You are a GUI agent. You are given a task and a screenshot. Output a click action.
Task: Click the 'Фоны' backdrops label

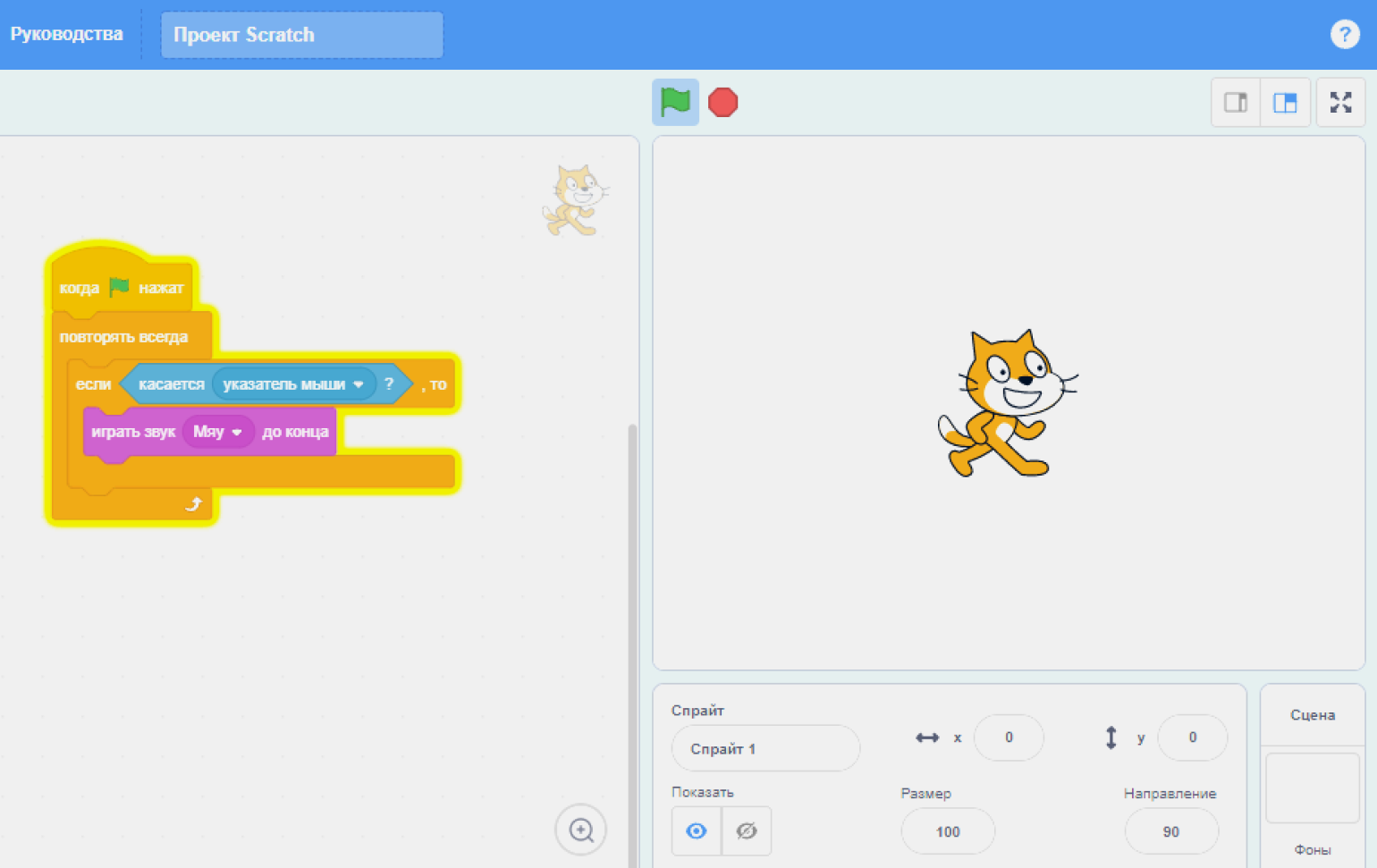point(1312,850)
